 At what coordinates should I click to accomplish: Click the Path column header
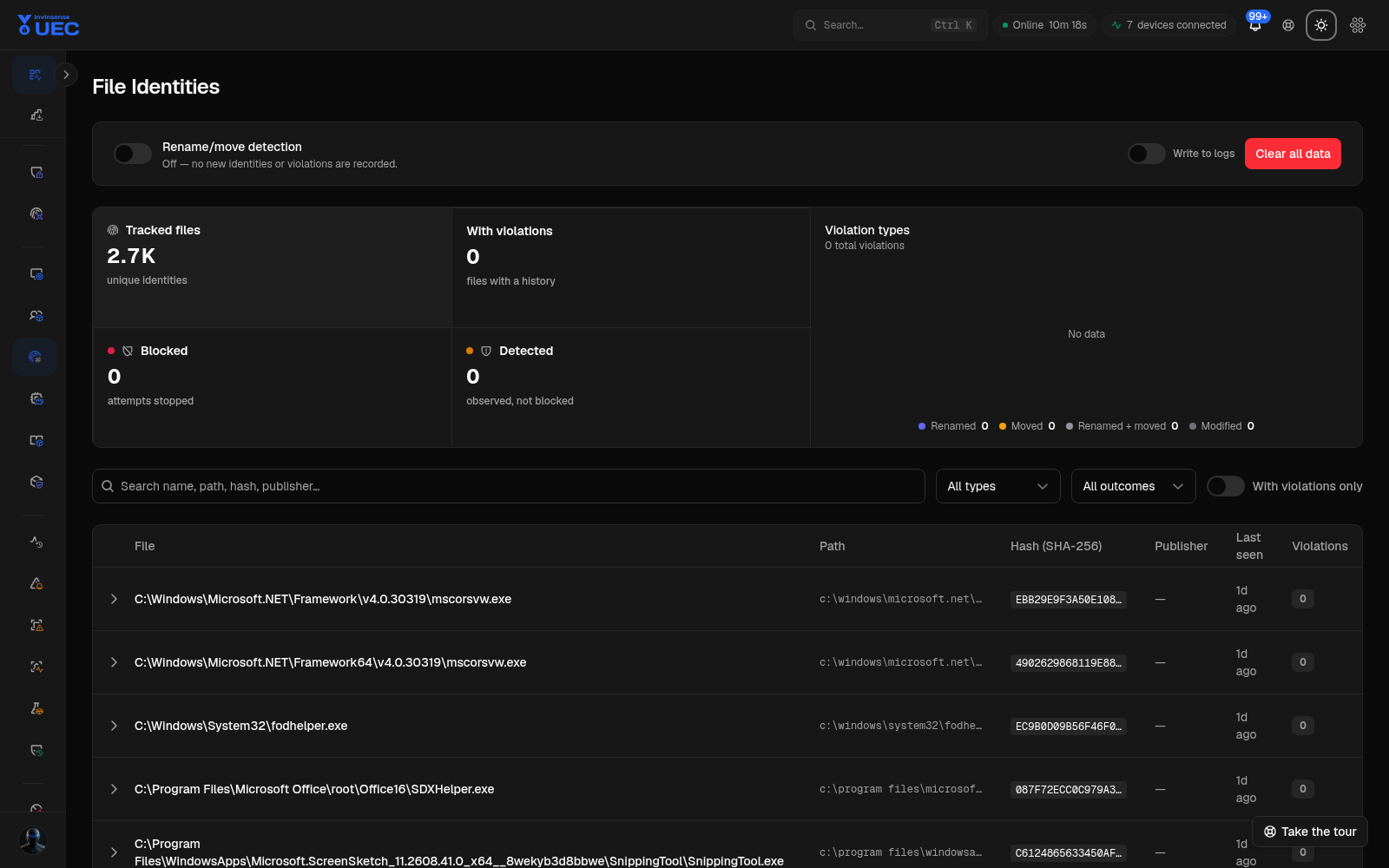click(x=832, y=546)
